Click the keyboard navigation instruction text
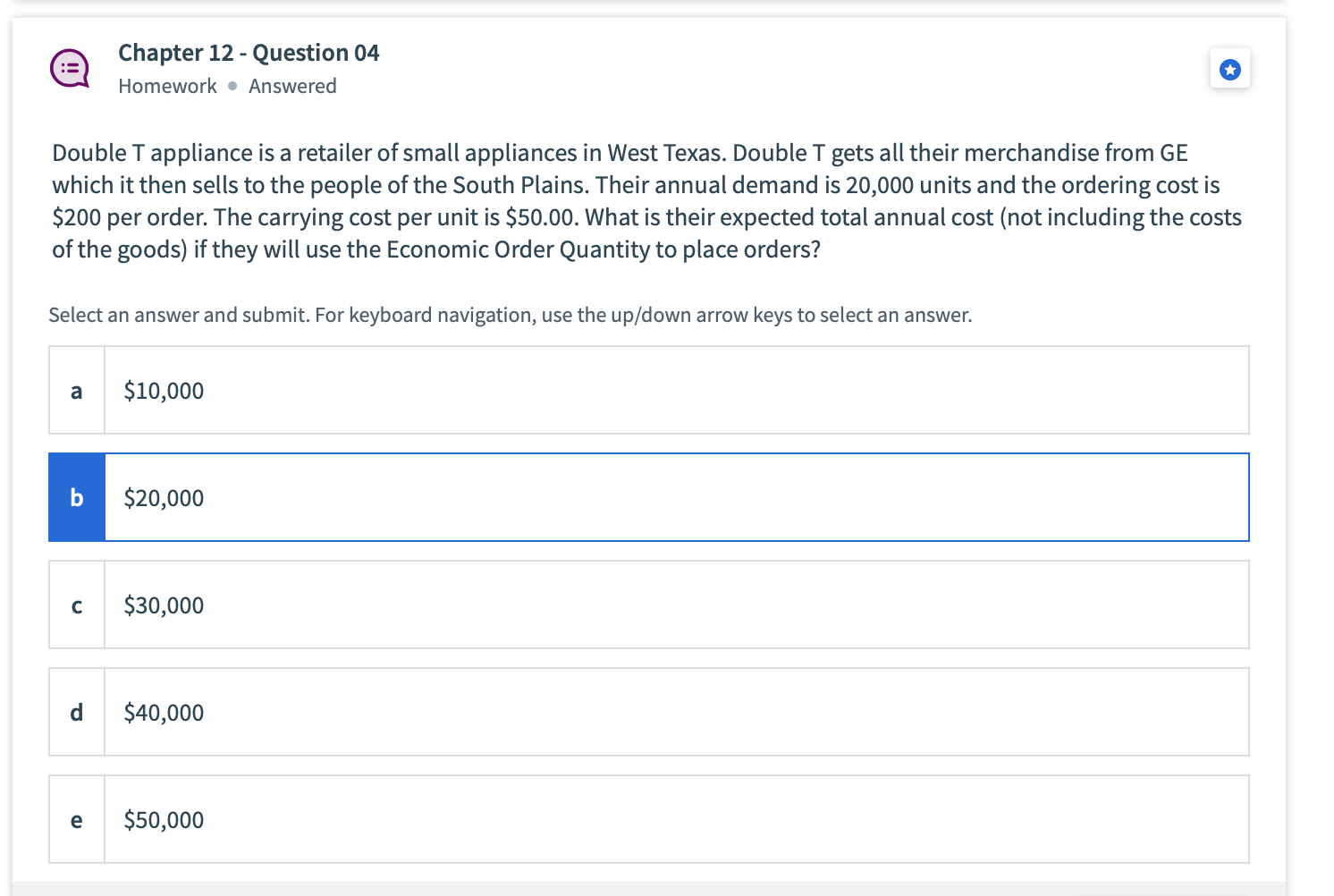This screenshot has width=1334, height=896. click(x=510, y=314)
